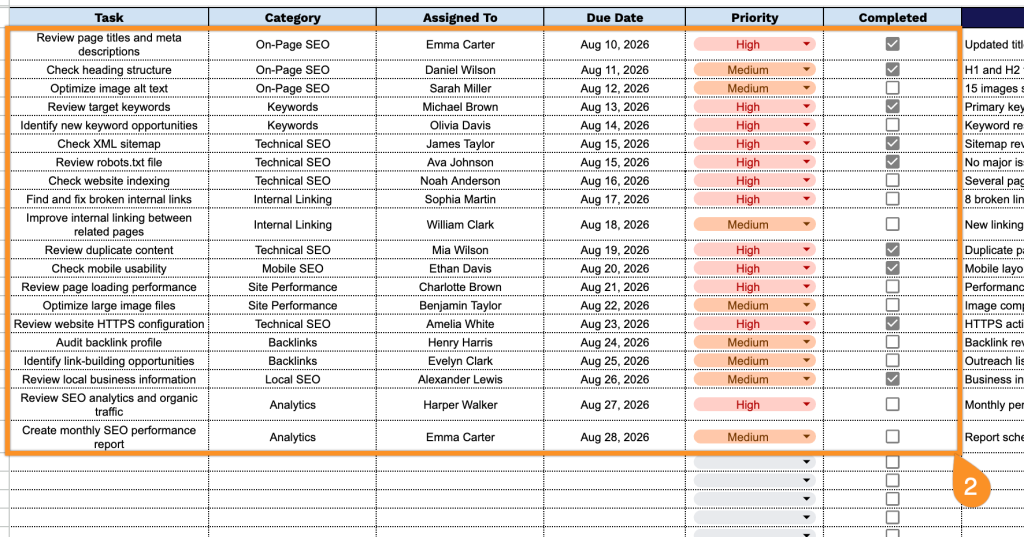The image size is (1024, 537).
Task: Click the Assigned To column header
Action: click(460, 18)
